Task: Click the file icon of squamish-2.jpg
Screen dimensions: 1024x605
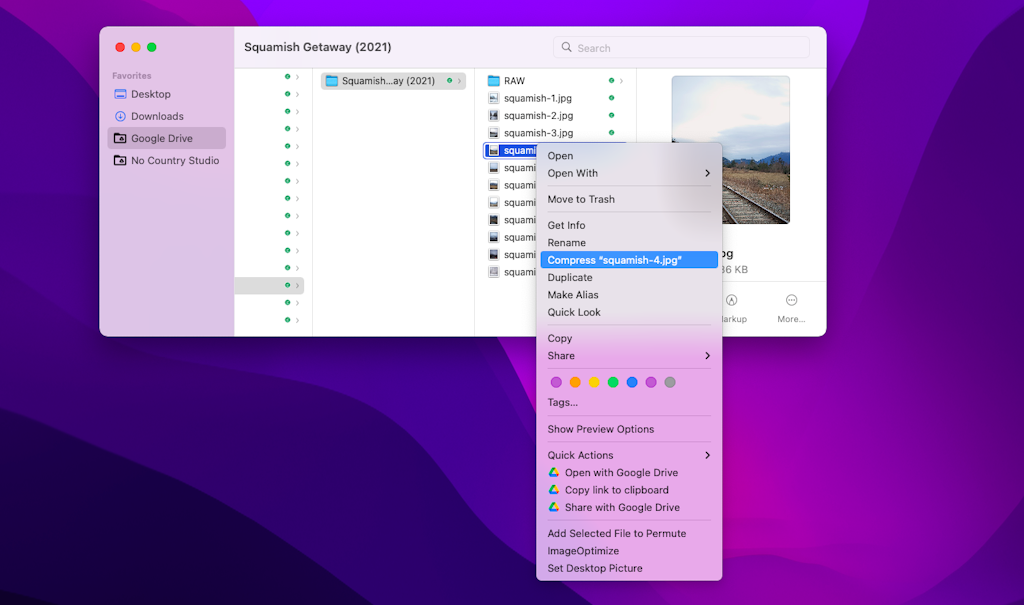Action: click(493, 115)
